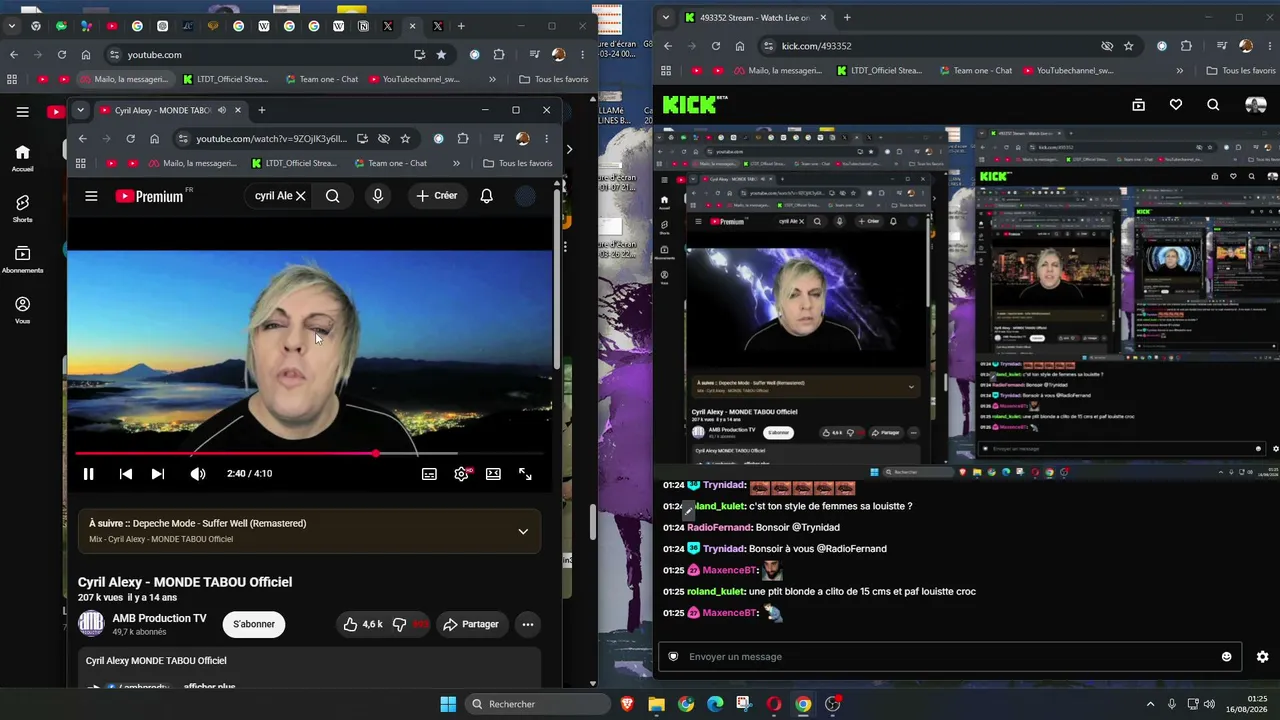
Task: Bookmark the page with the Kick window star
Action: 1129,46
